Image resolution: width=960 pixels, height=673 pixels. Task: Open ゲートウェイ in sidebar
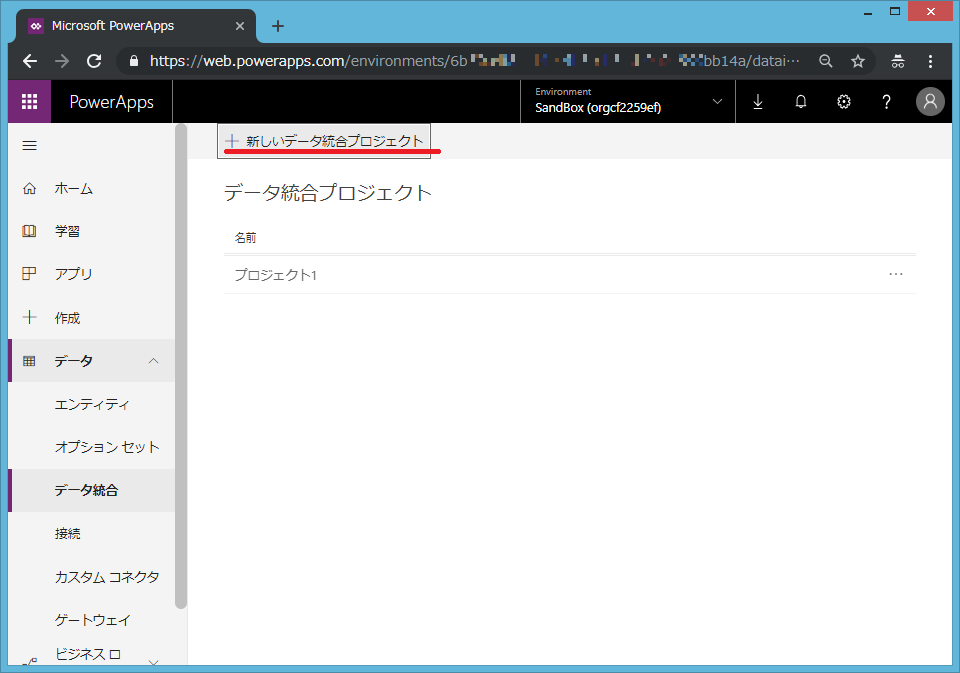tap(92, 620)
